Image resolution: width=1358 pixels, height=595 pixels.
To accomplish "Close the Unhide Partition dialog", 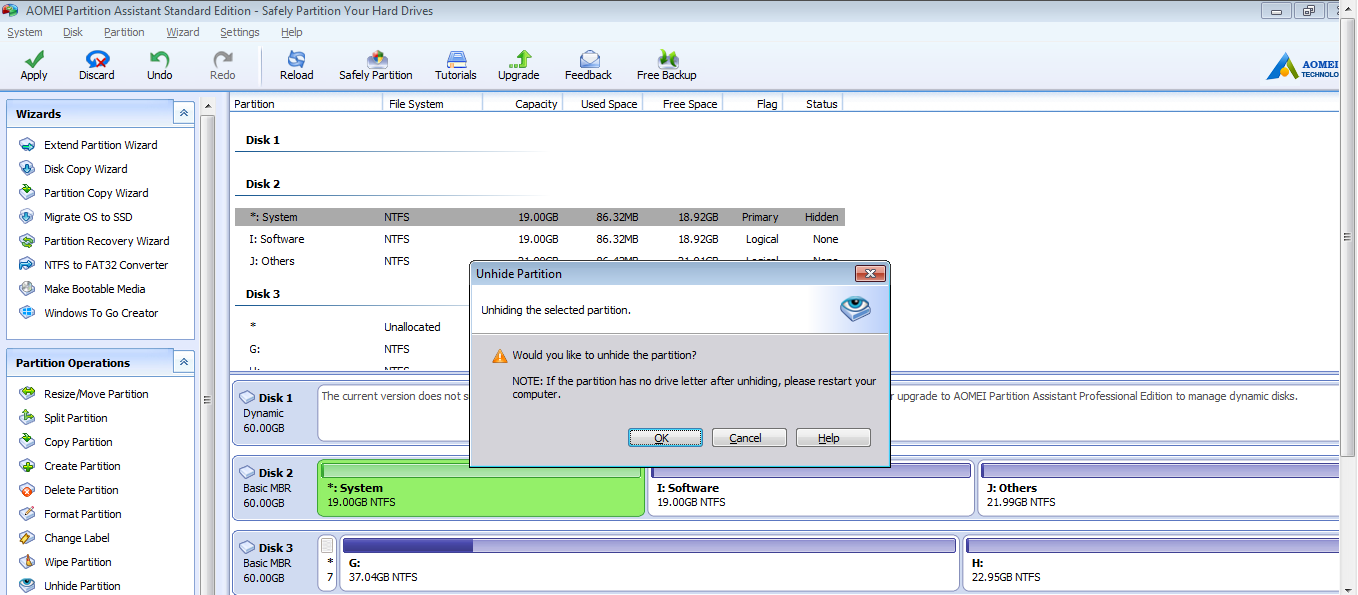I will pyautogui.click(x=870, y=273).
